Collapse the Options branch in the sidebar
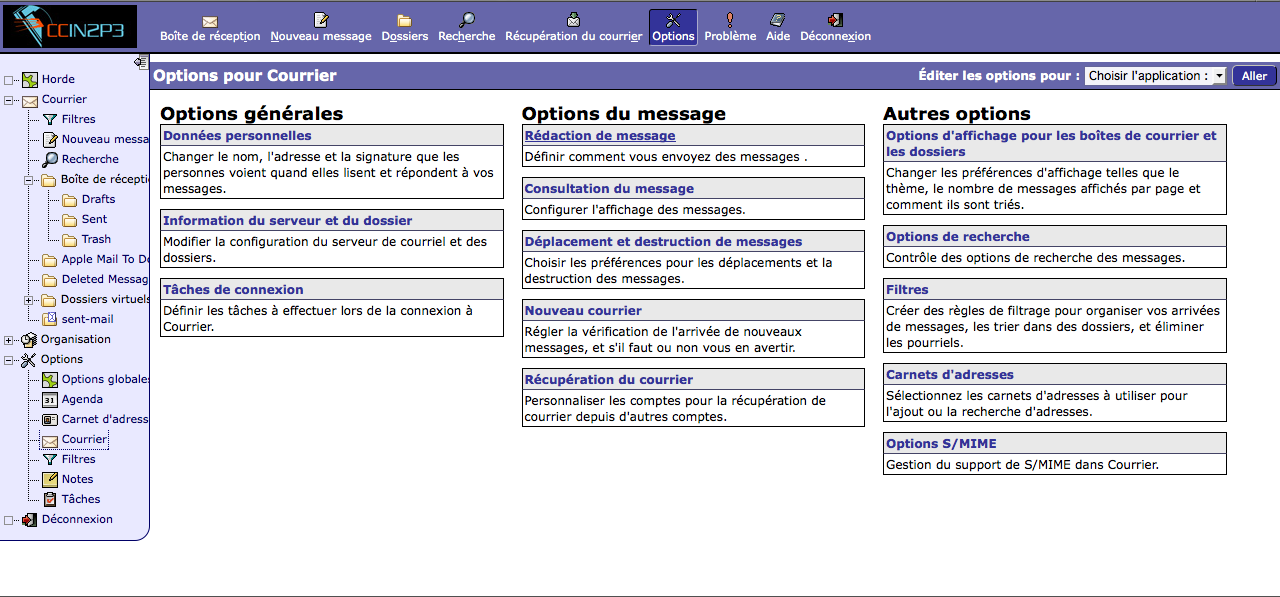The width and height of the screenshot is (1280, 597). pyautogui.click(x=10, y=360)
